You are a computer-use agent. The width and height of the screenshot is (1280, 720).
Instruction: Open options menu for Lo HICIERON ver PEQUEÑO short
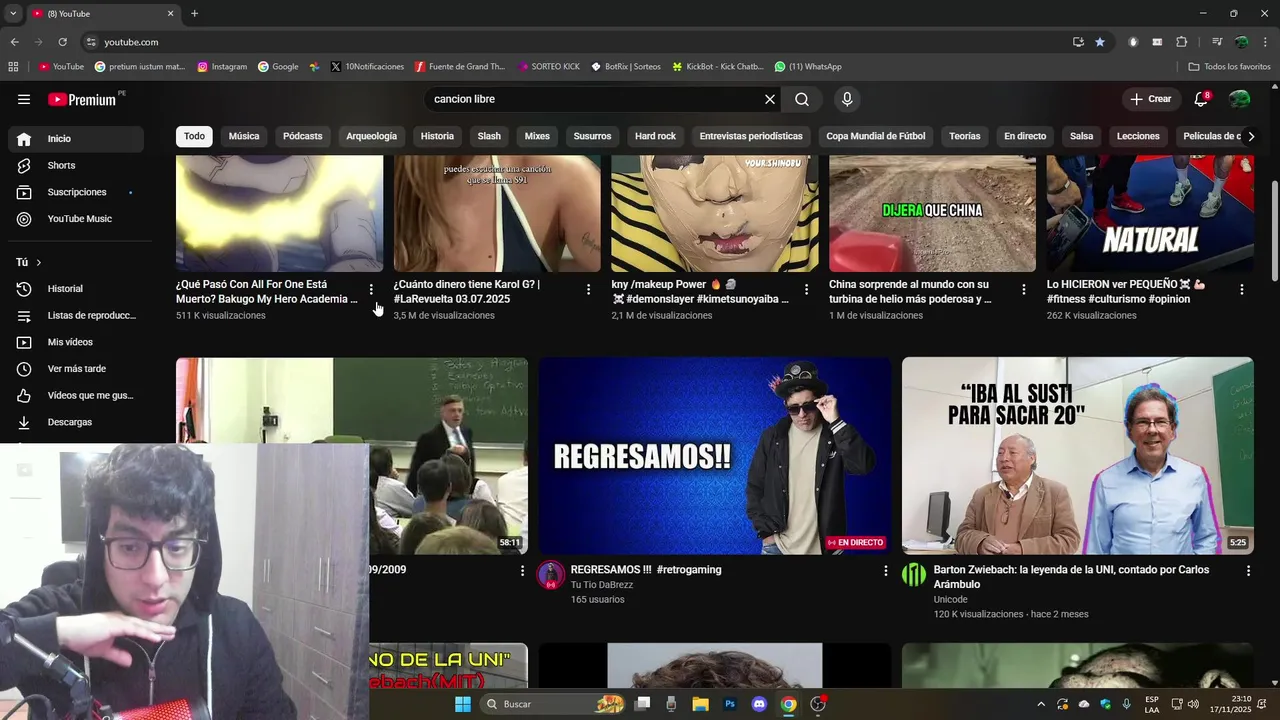(x=1242, y=289)
